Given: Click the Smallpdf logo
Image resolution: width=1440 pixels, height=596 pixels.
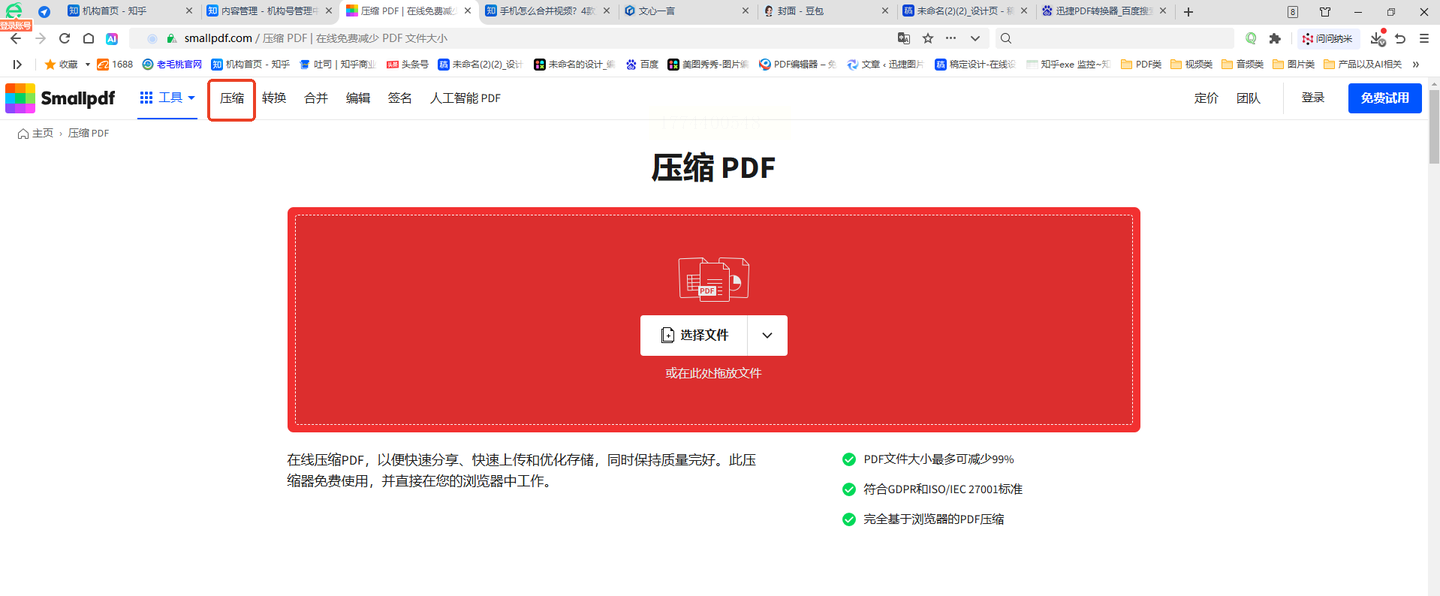Looking at the screenshot, I should click(60, 98).
